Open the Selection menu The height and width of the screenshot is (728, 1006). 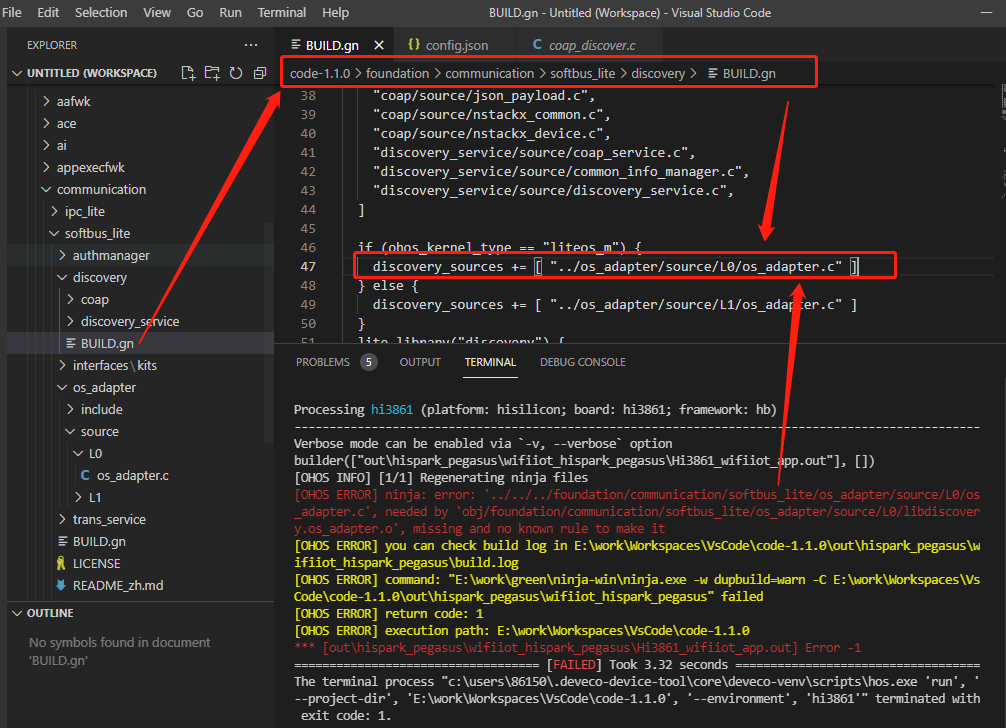pyautogui.click(x=101, y=12)
